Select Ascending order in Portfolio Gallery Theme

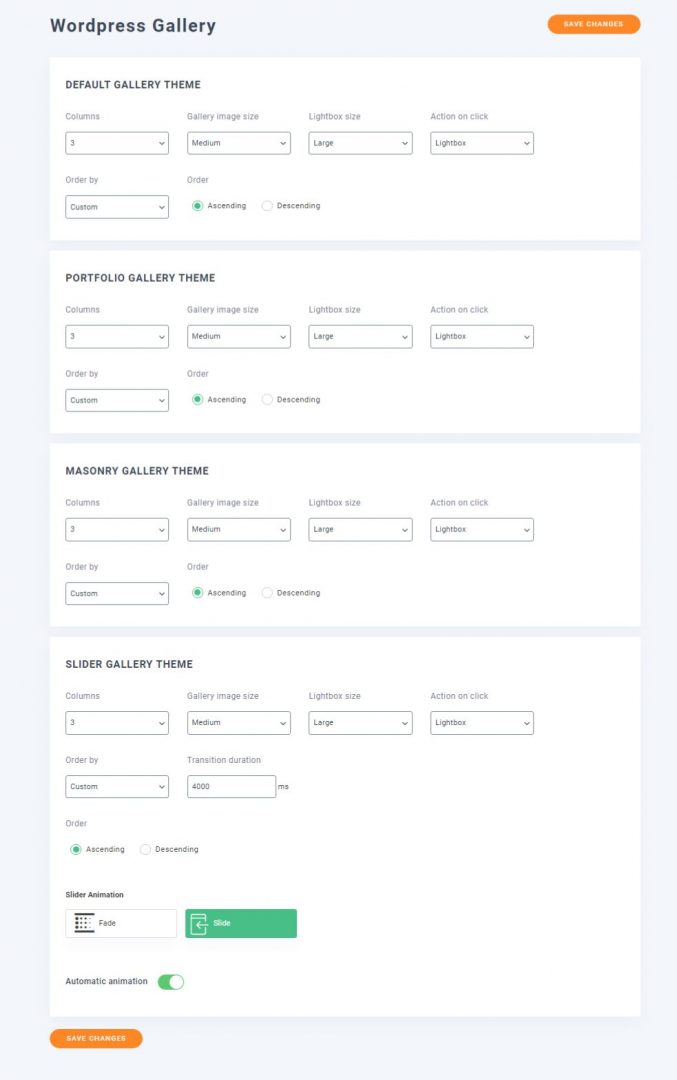[x=198, y=399]
